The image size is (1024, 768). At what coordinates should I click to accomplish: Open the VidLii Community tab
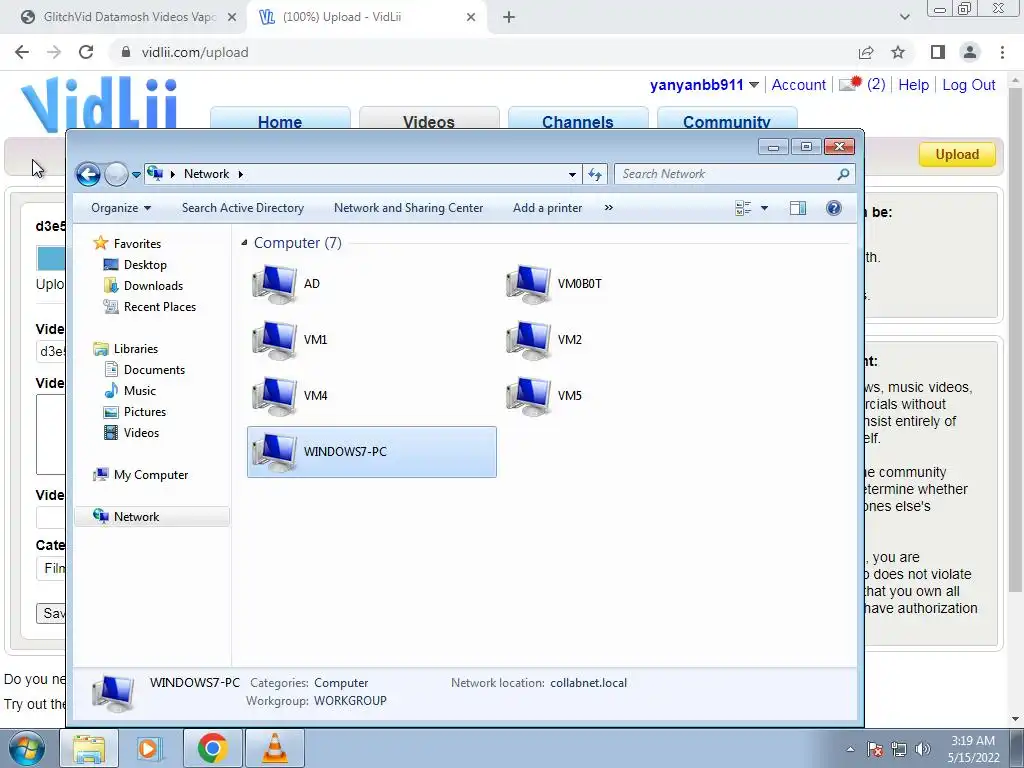coord(726,119)
